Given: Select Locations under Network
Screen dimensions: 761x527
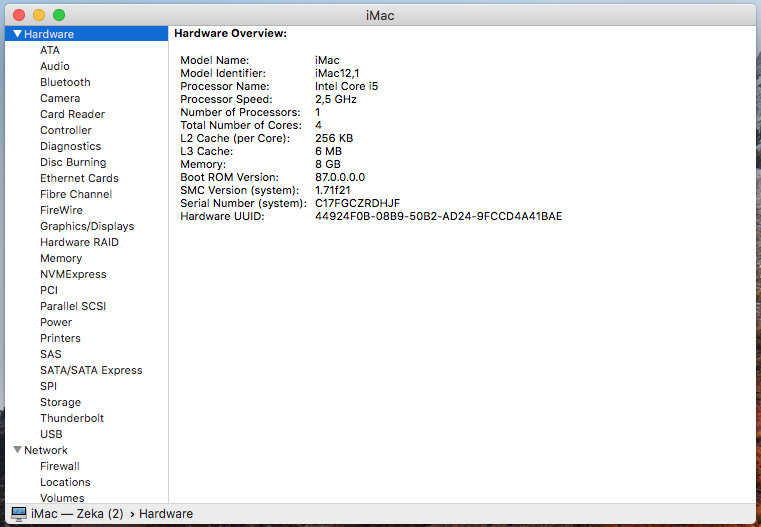Looking at the screenshot, I should coord(65,482).
